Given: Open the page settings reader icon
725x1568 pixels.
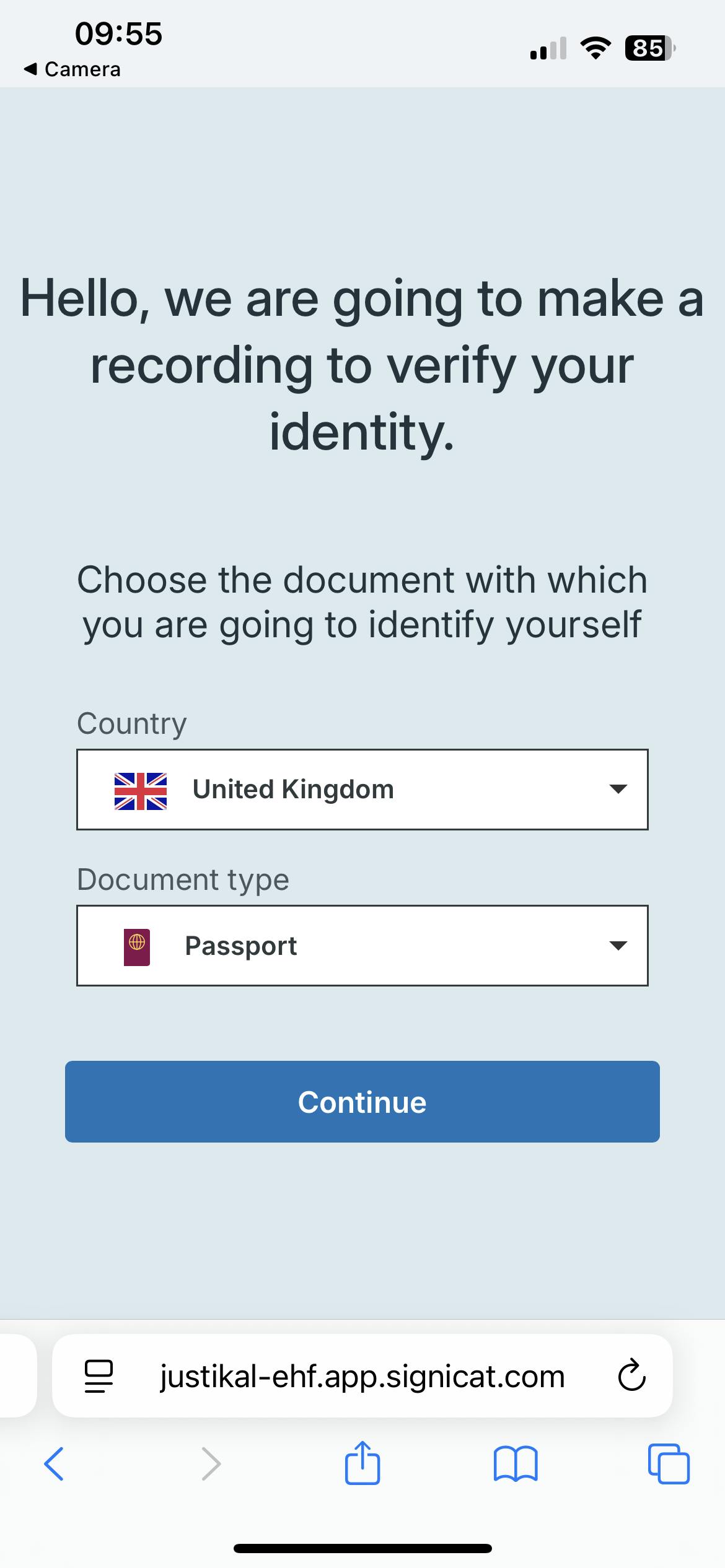Looking at the screenshot, I should click(99, 1375).
